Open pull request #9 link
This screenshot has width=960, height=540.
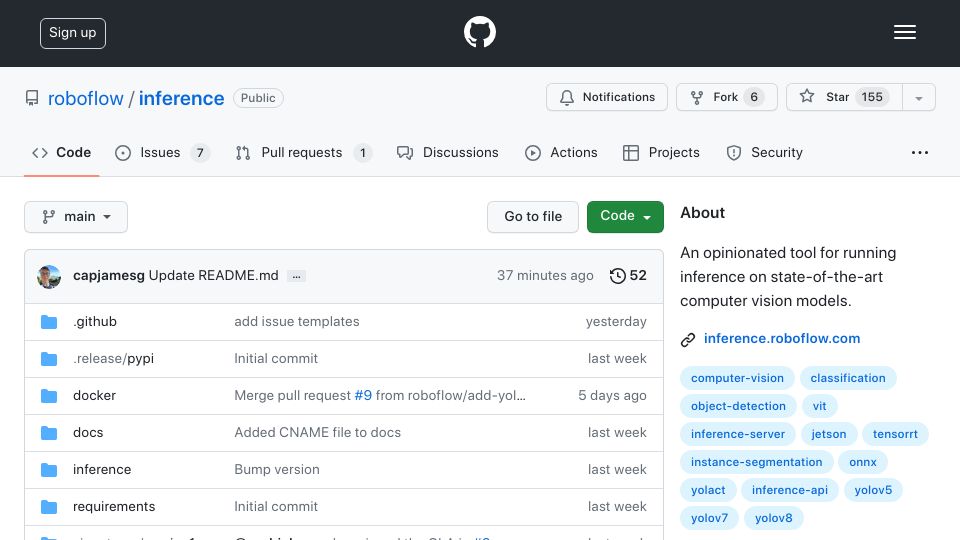[363, 396]
